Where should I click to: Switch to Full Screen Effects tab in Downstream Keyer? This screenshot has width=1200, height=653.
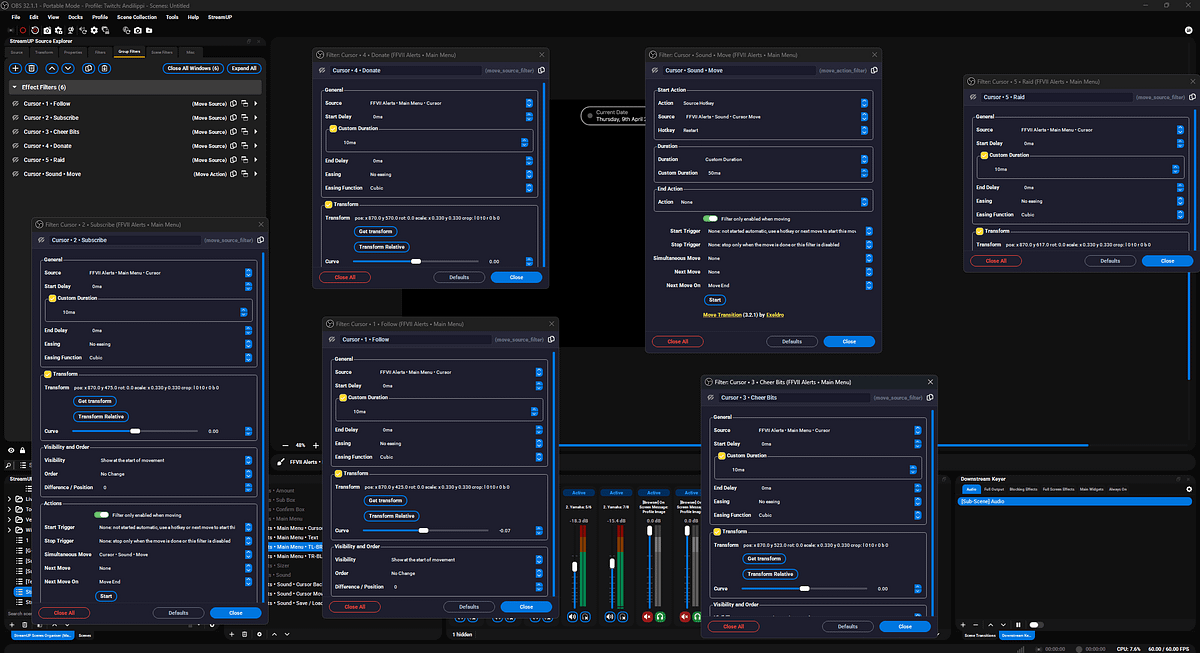[1058, 489]
